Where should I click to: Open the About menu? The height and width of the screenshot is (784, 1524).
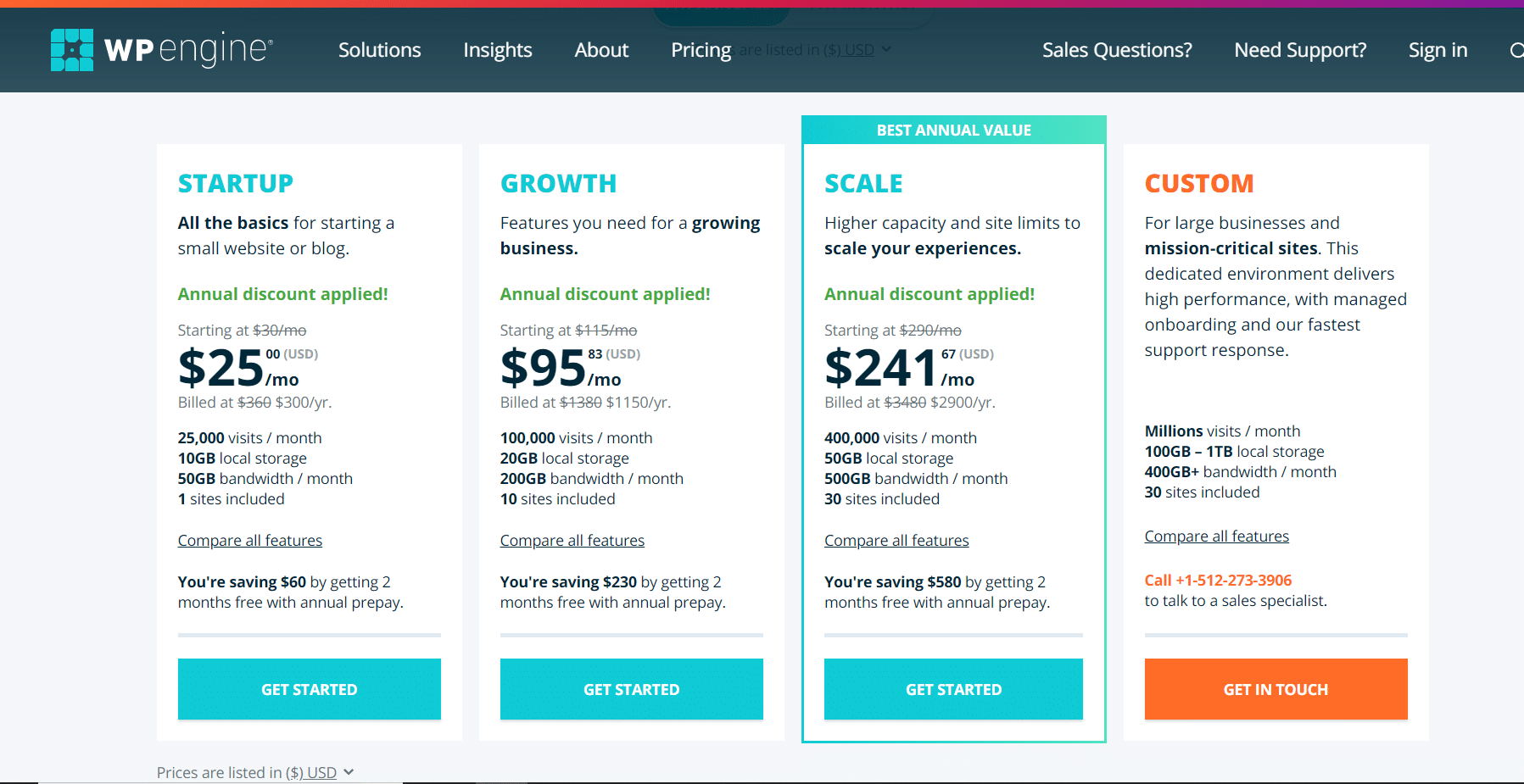coord(601,50)
